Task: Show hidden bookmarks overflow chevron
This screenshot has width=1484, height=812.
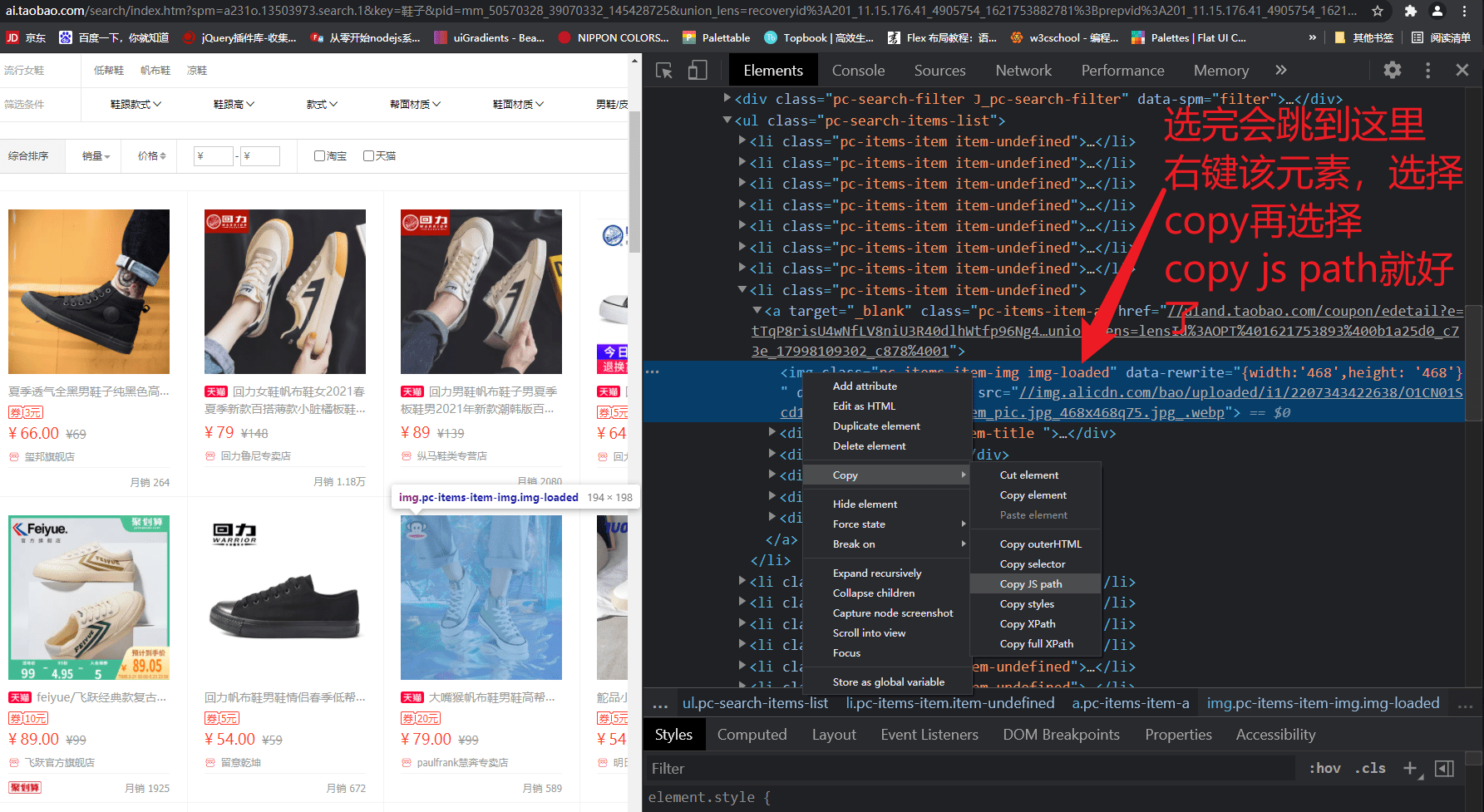Action: [1313, 37]
